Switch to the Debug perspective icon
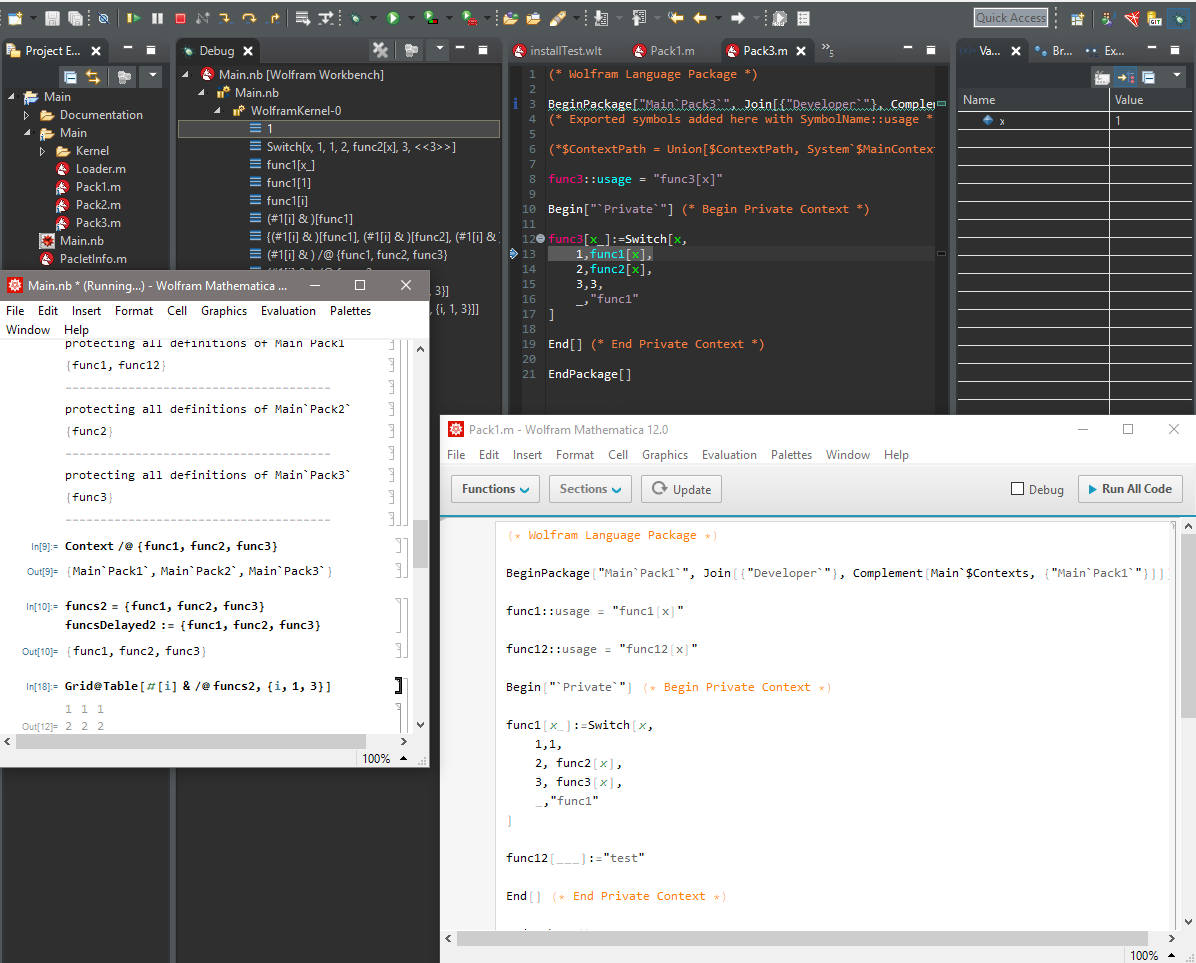 point(1178,18)
